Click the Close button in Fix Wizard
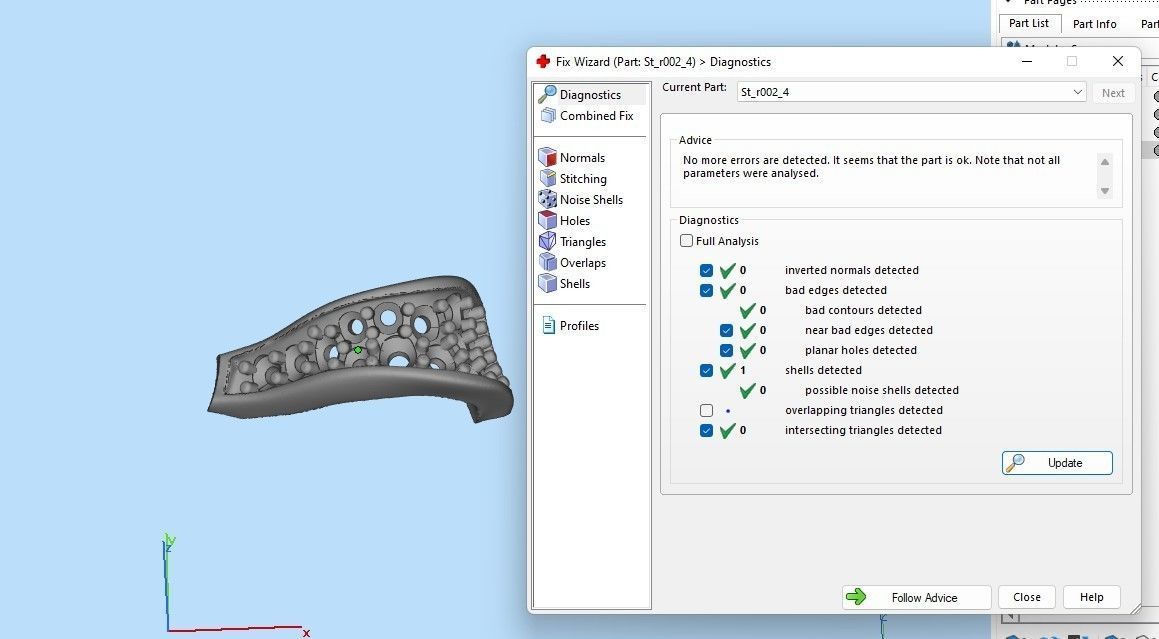 pos(1027,597)
